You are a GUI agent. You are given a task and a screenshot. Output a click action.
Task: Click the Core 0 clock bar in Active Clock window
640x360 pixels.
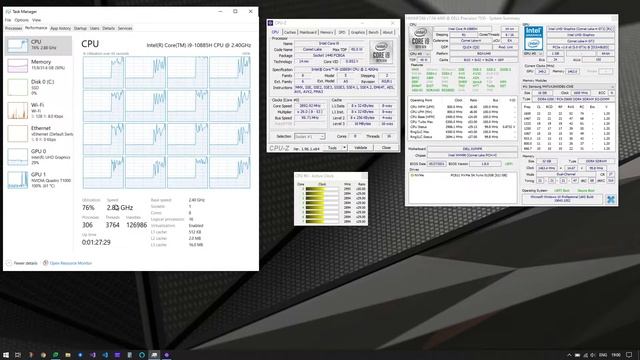[x=322, y=189]
